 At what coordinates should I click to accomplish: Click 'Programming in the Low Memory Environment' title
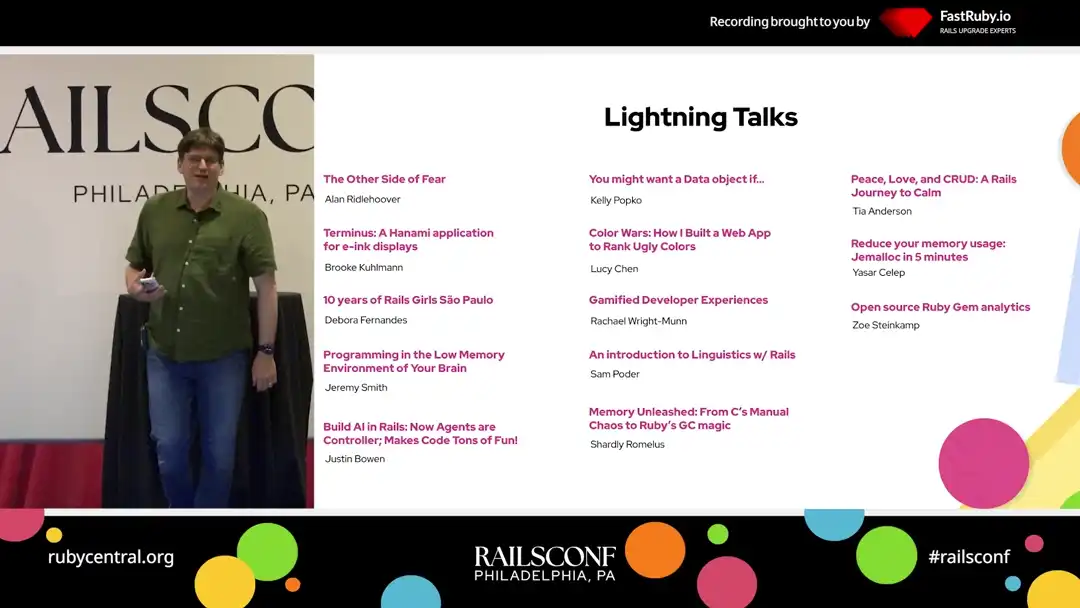(414, 361)
